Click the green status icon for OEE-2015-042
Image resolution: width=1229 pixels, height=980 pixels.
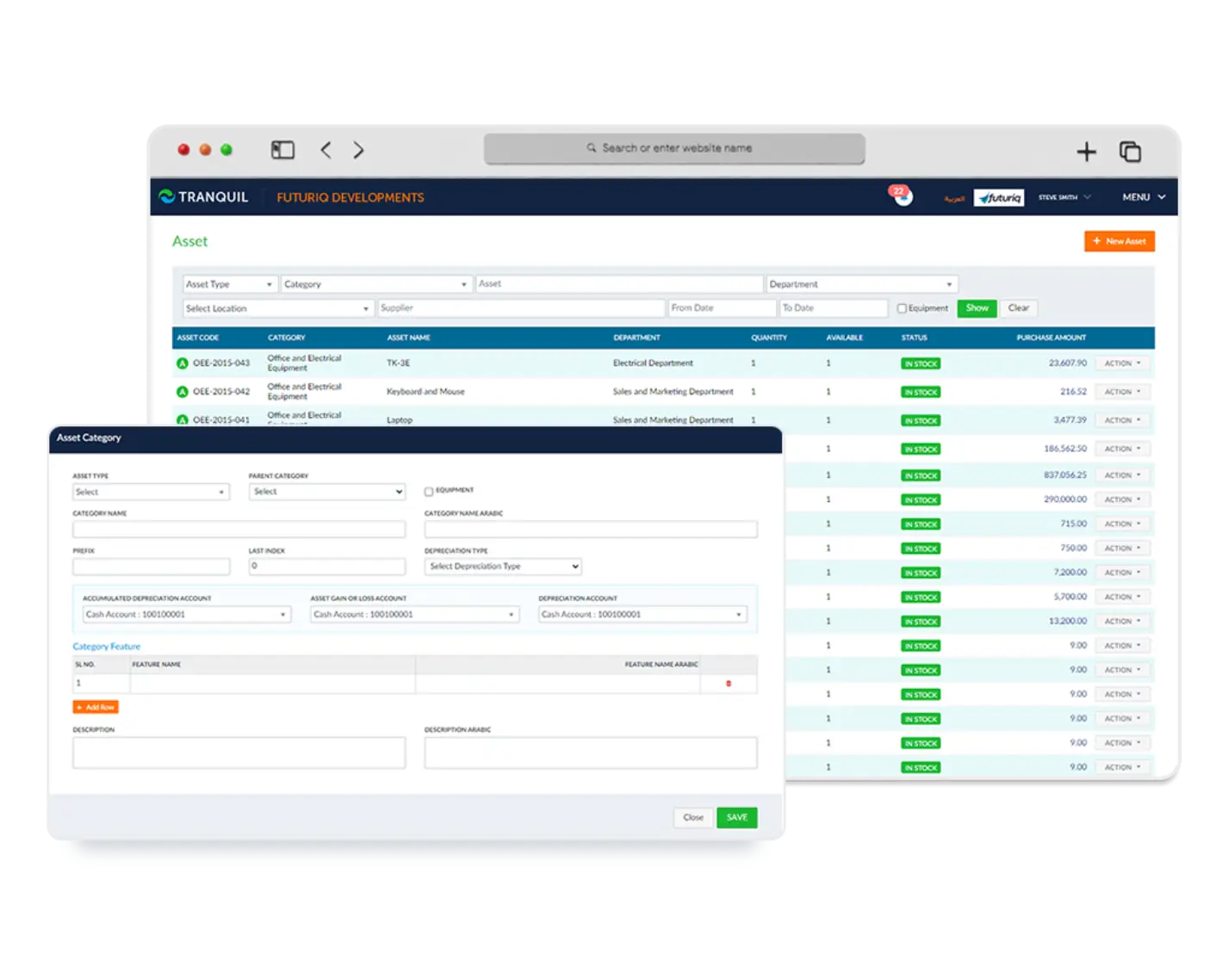[182, 392]
